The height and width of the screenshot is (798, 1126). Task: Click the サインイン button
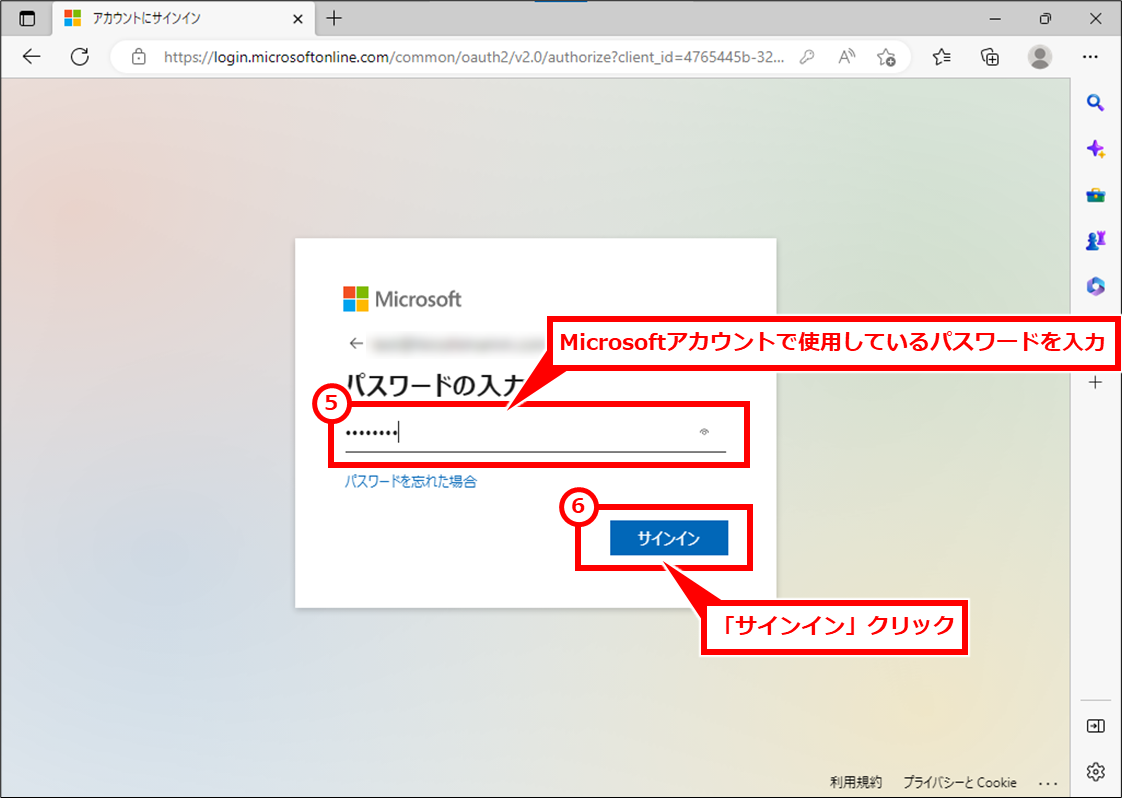pos(669,538)
